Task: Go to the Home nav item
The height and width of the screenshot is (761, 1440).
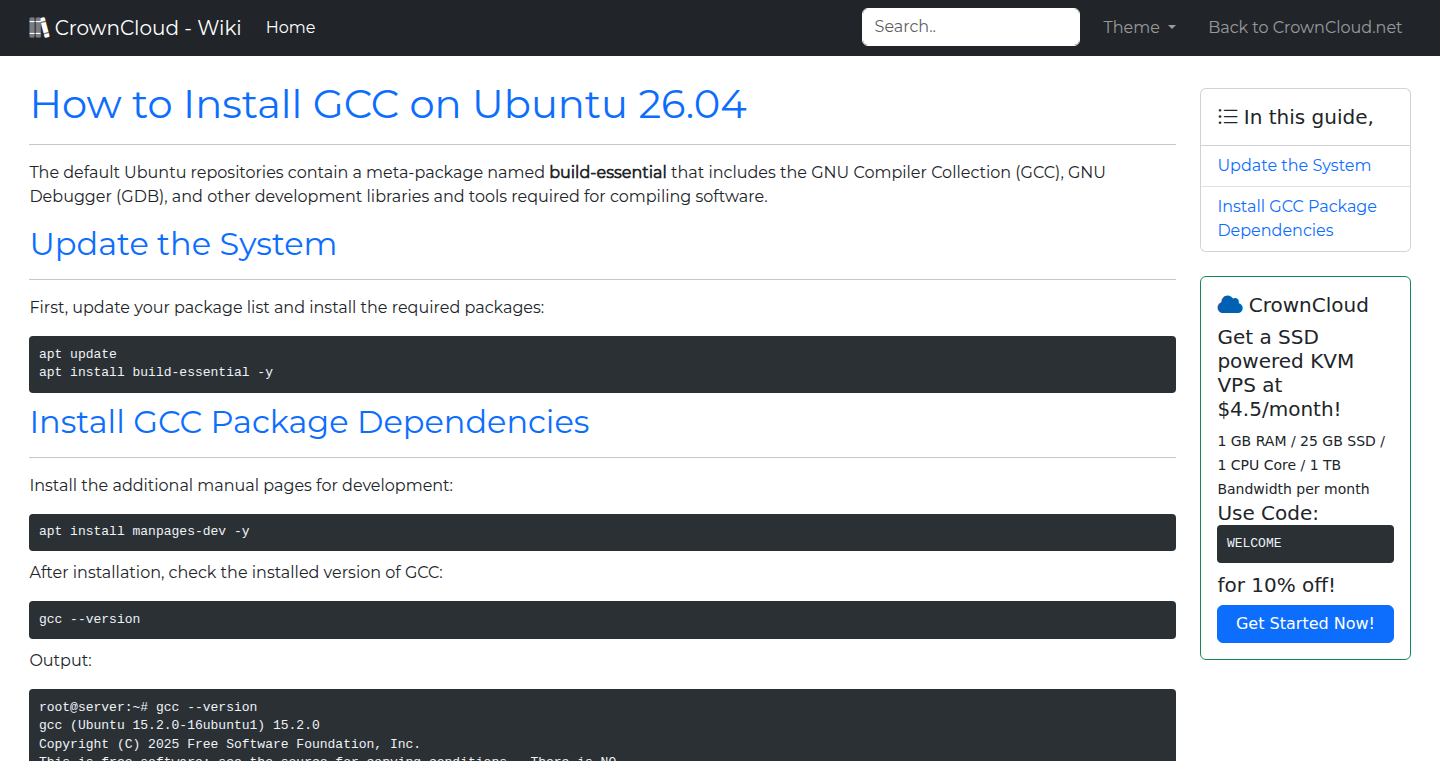Action: click(291, 27)
